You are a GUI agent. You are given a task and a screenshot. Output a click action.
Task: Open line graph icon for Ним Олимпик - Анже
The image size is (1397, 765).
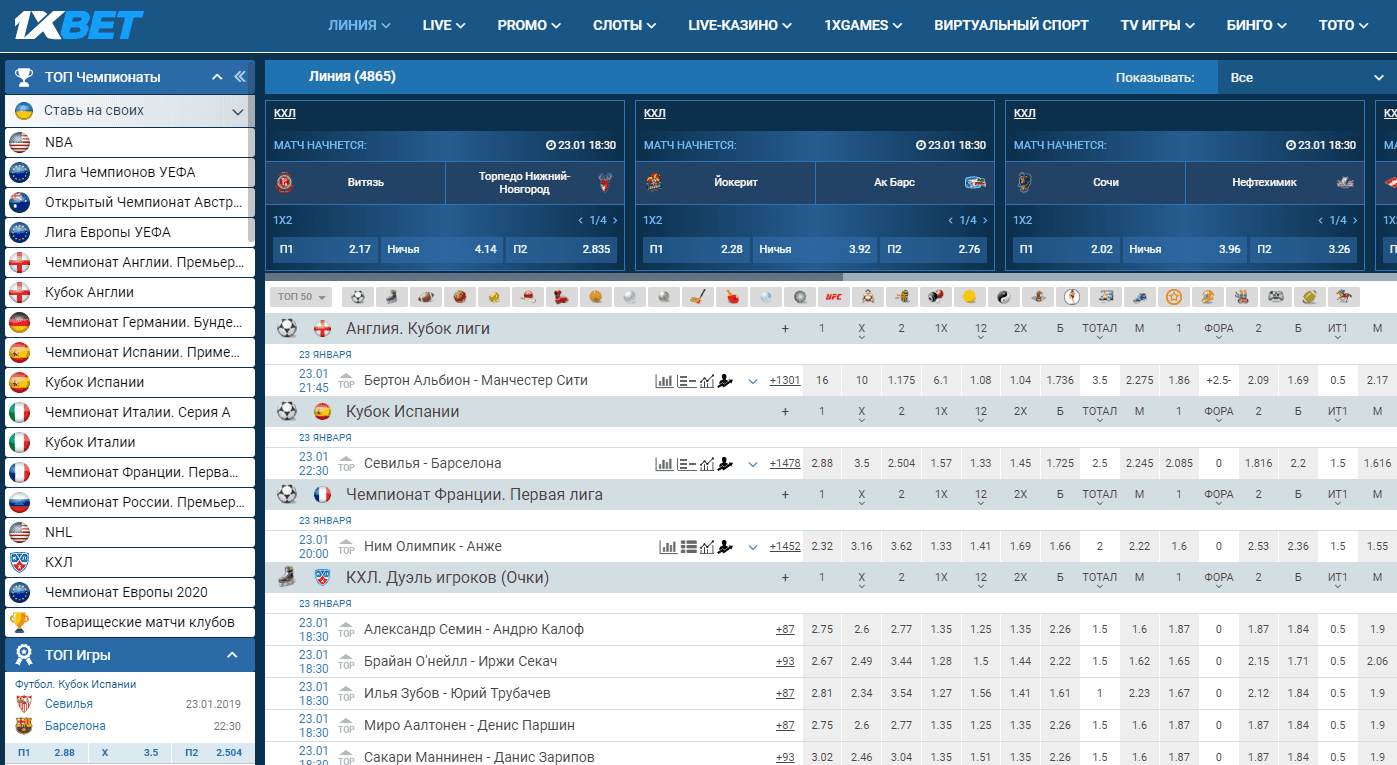pos(708,547)
